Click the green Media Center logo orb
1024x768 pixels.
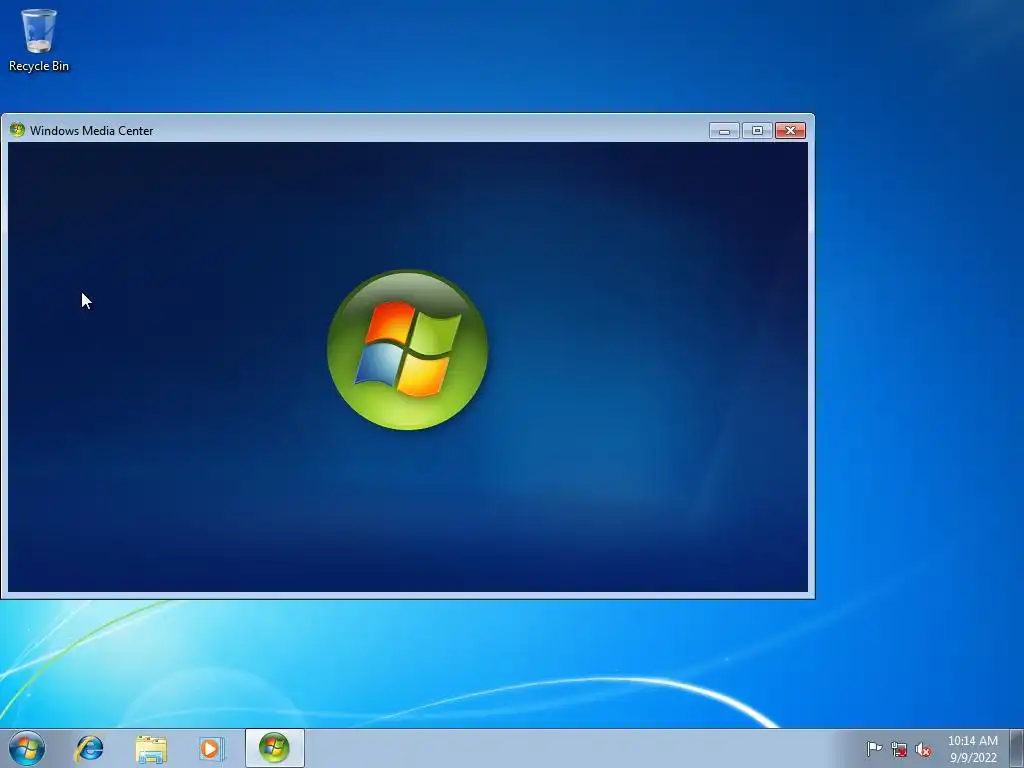point(407,350)
